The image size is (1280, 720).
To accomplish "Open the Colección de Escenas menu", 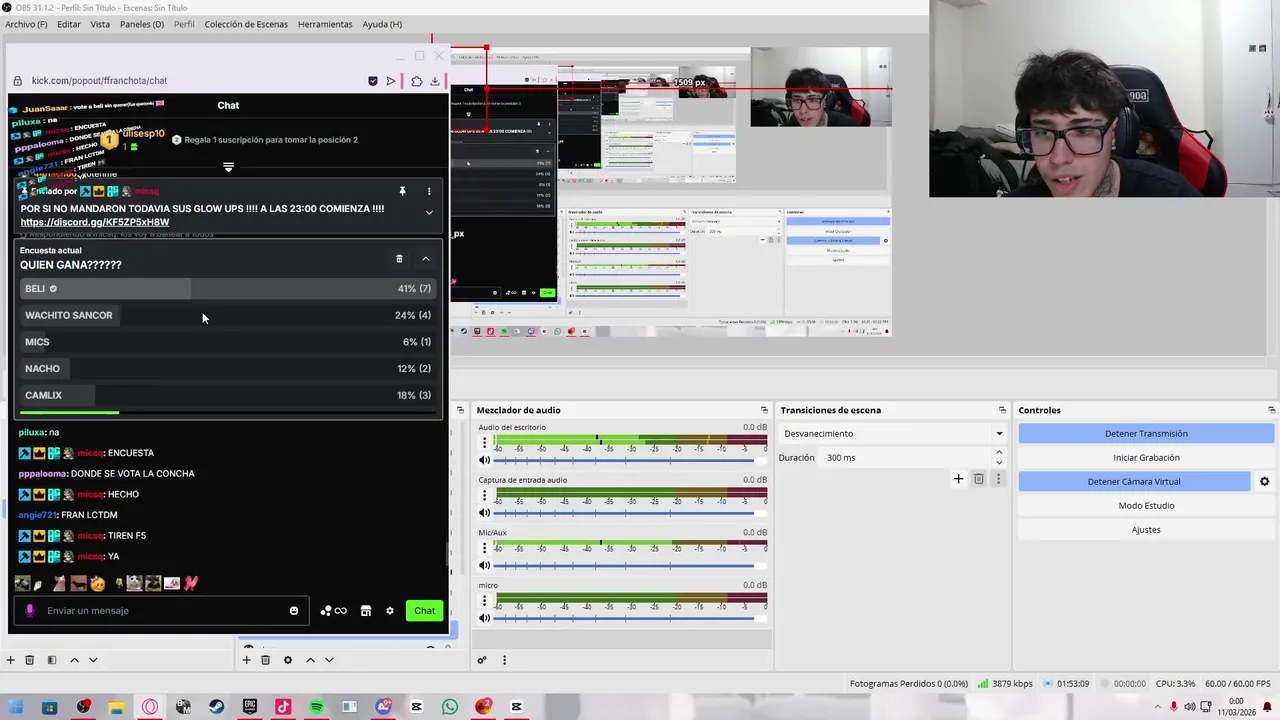I will pyautogui.click(x=246, y=24).
